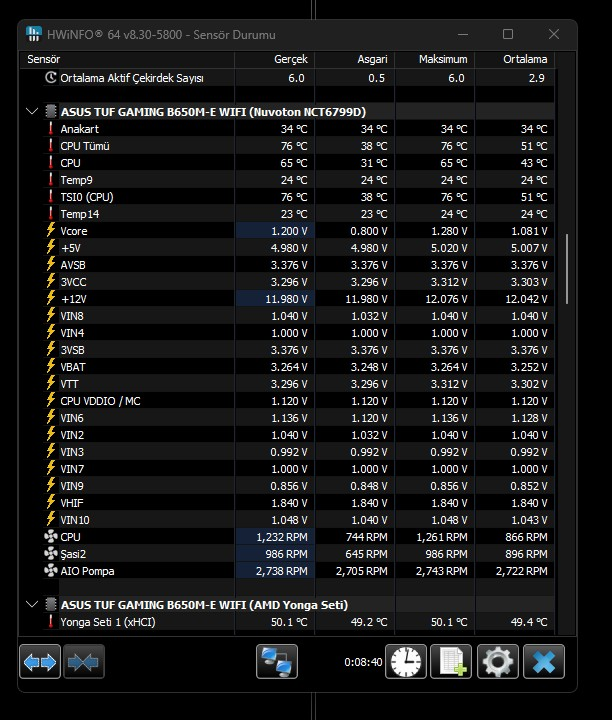Click the log file with plus icon

pos(451,661)
